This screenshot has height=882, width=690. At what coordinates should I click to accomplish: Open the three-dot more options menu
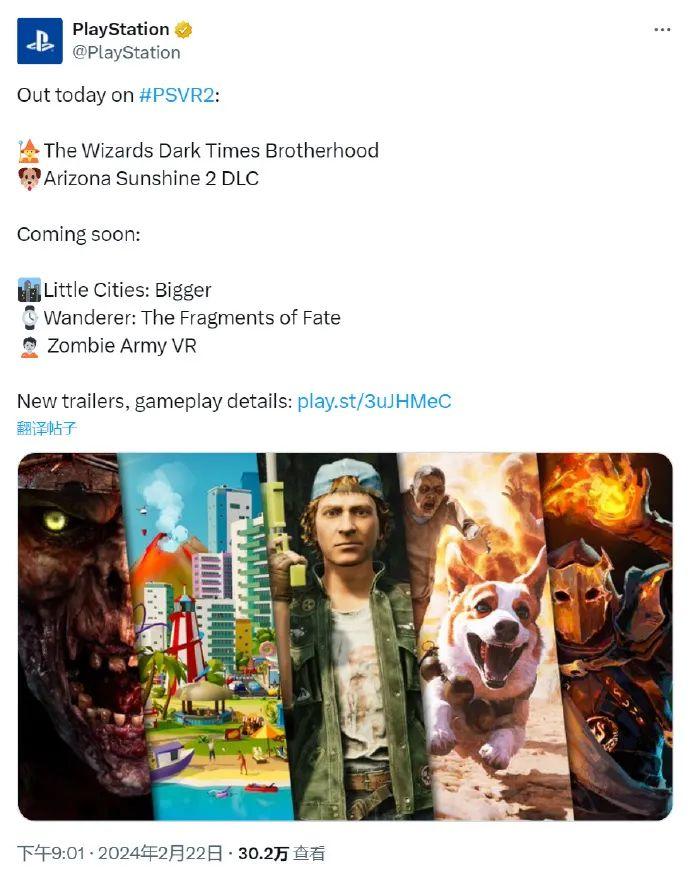[x=662, y=29]
